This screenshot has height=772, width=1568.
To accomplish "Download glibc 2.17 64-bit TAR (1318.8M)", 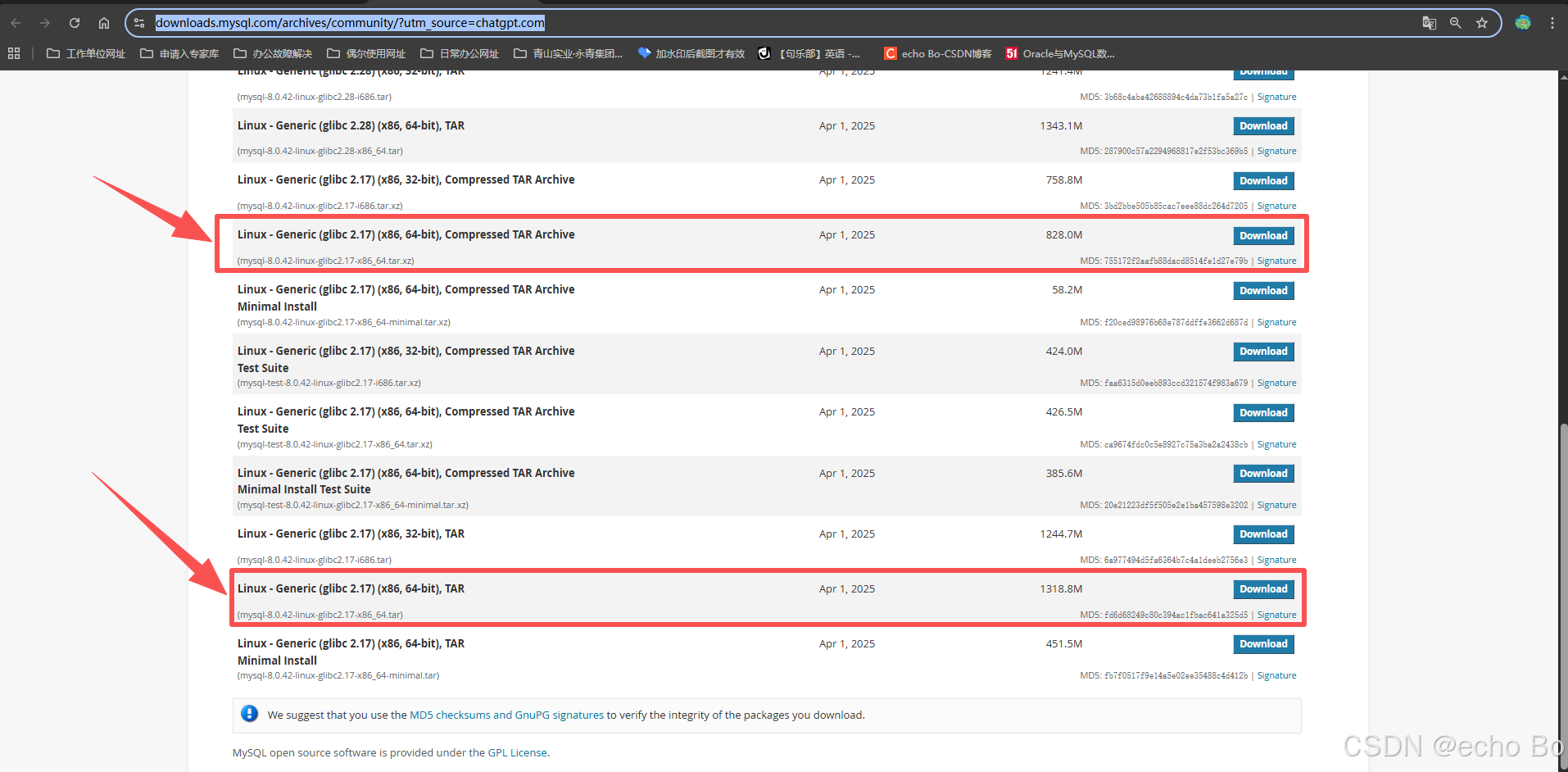I will coord(1263,589).
